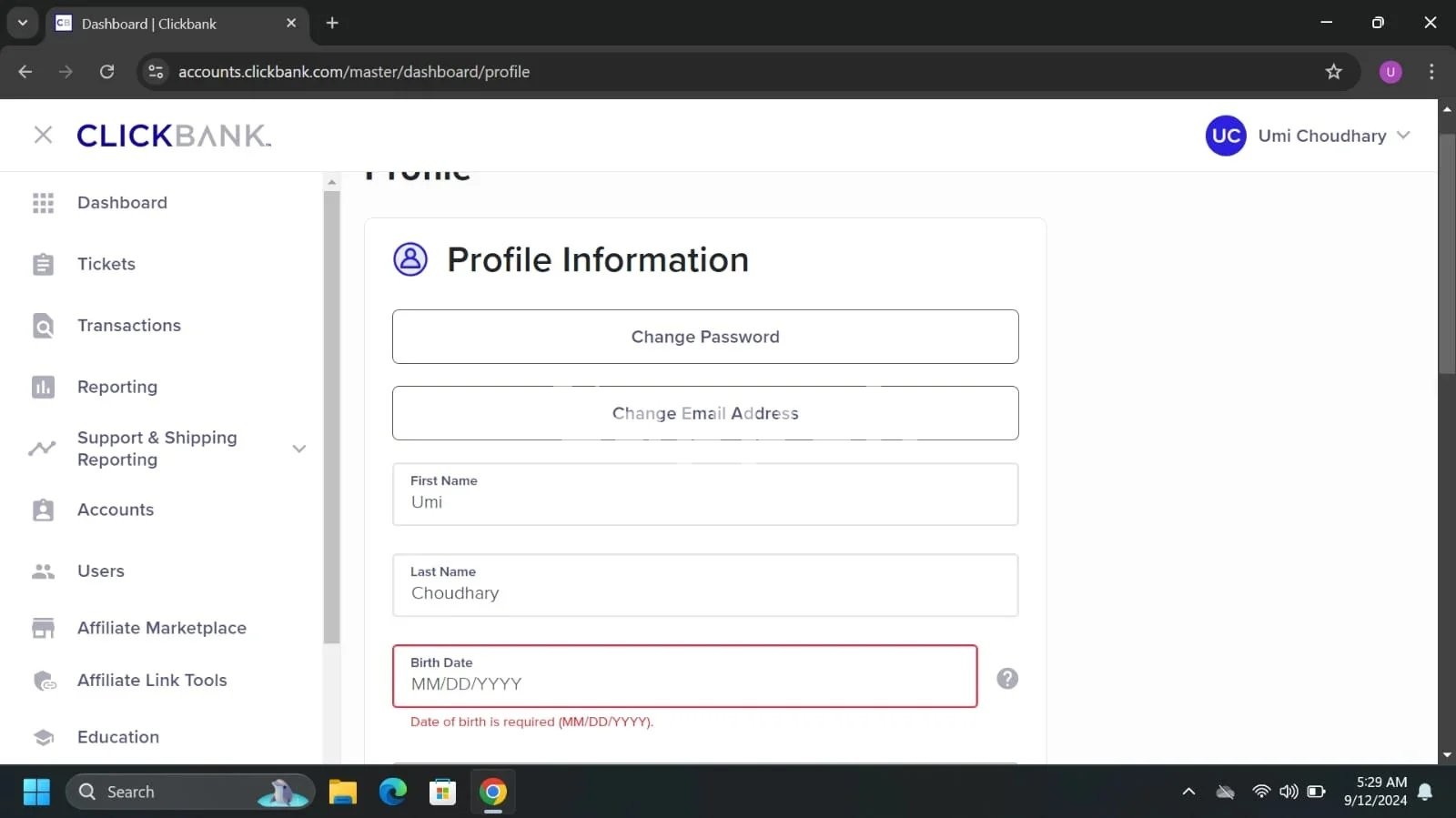Open File Explorer from the taskbar
This screenshot has height=818, width=1456.
pos(343,792)
